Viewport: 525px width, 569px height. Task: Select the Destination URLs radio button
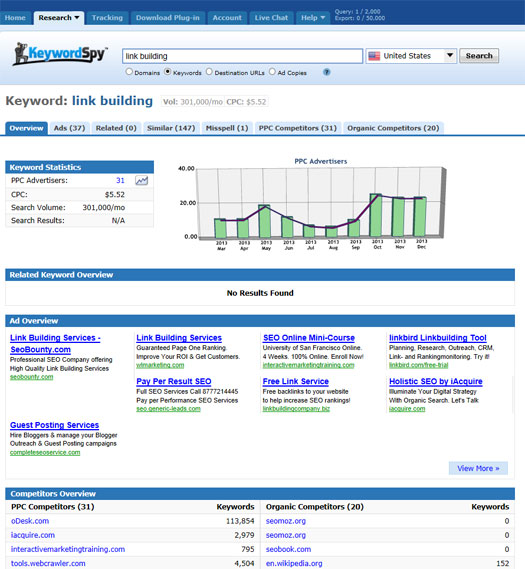tap(209, 71)
